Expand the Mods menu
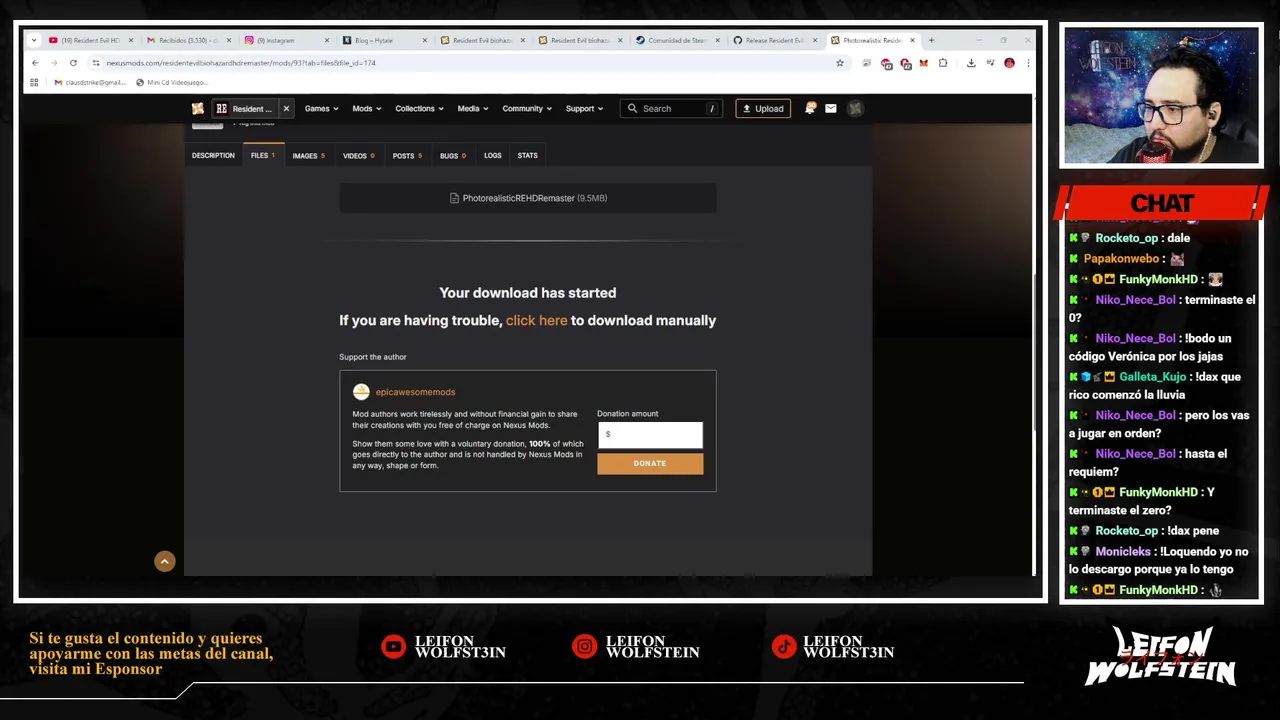The height and width of the screenshot is (720, 1280). [x=366, y=108]
